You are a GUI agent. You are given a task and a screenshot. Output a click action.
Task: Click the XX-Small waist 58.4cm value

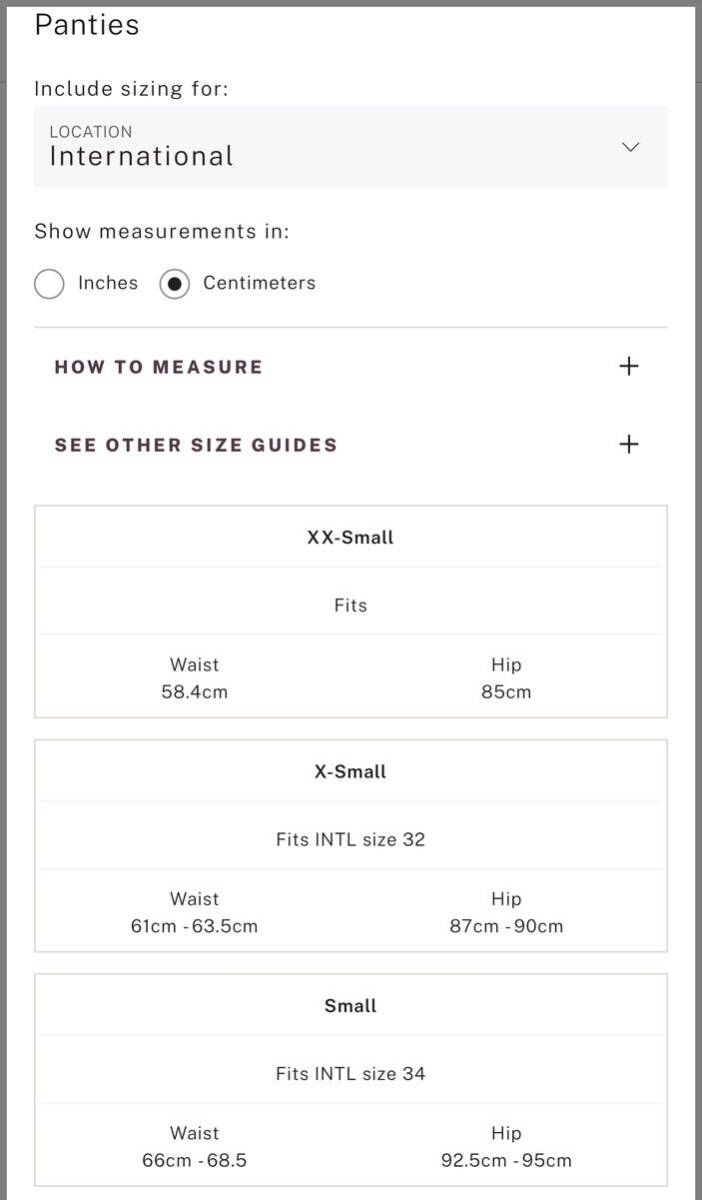coord(194,692)
